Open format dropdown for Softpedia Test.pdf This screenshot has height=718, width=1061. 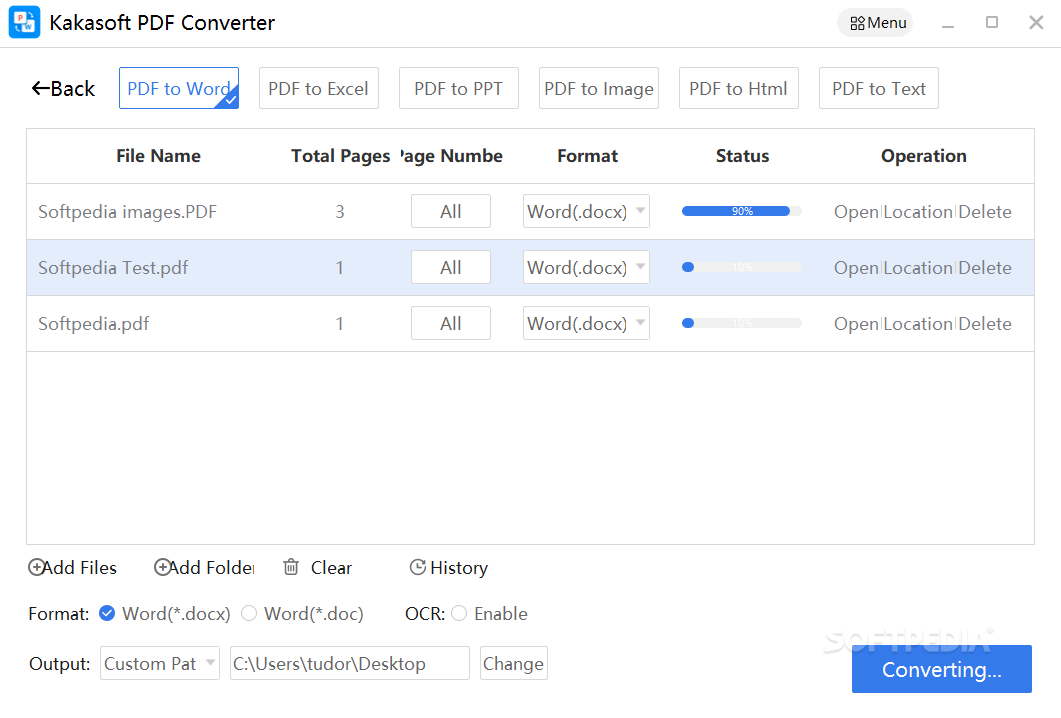pos(586,267)
